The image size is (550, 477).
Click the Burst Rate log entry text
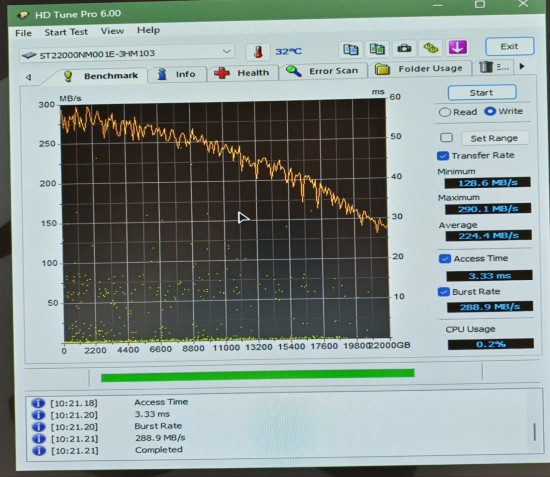pos(158,426)
